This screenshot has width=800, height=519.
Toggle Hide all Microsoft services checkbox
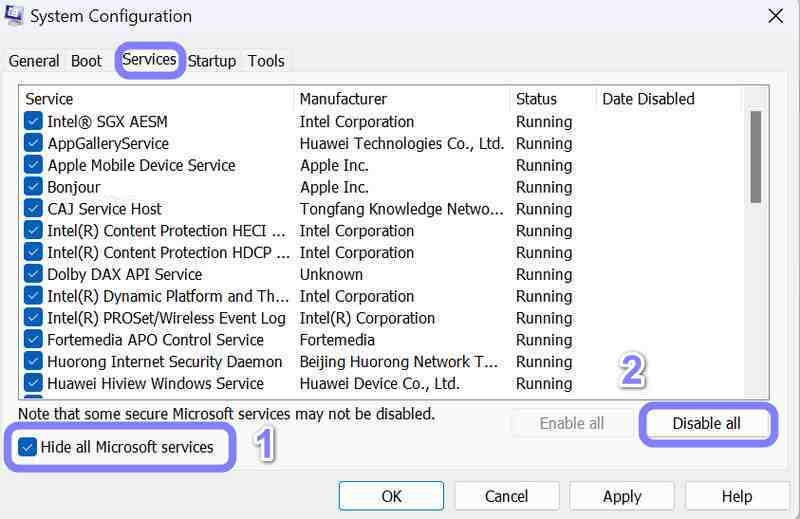[x=28, y=447]
